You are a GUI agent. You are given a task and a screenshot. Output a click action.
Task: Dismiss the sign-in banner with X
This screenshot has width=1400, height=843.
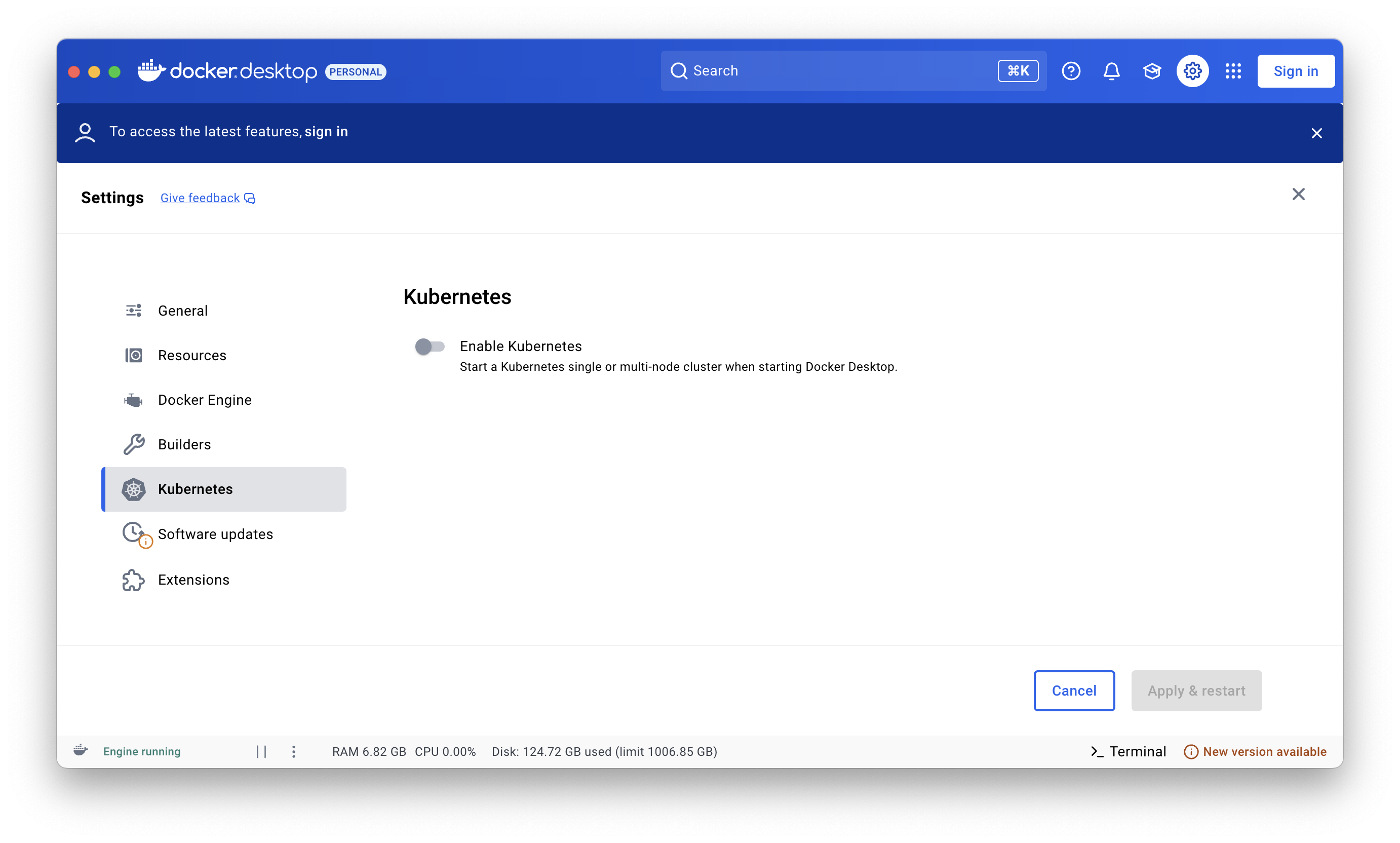click(1316, 134)
